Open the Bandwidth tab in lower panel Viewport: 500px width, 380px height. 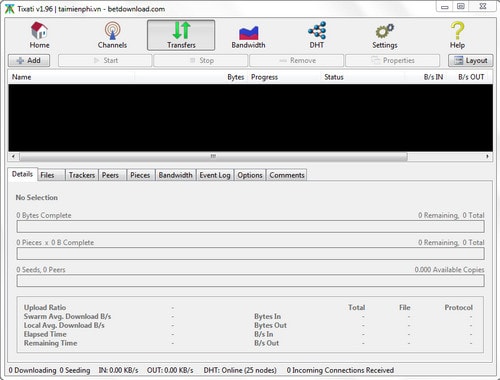[176, 175]
